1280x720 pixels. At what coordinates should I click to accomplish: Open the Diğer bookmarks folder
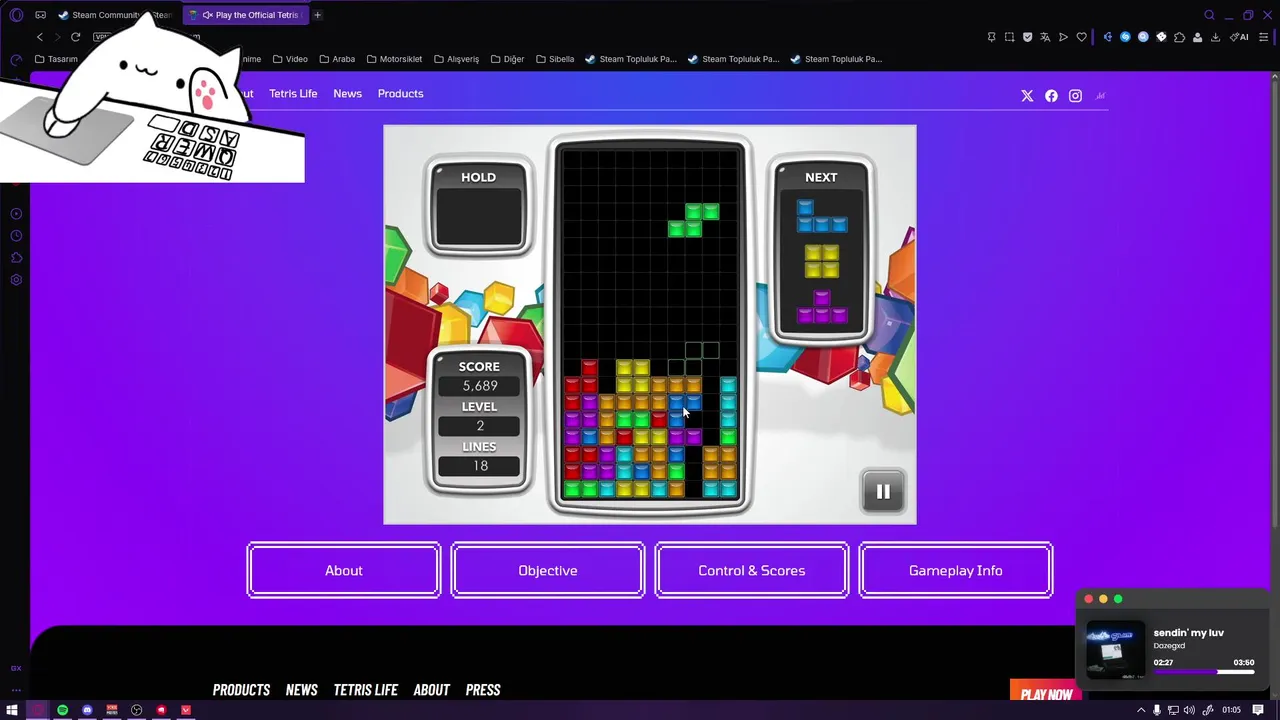[x=507, y=59]
